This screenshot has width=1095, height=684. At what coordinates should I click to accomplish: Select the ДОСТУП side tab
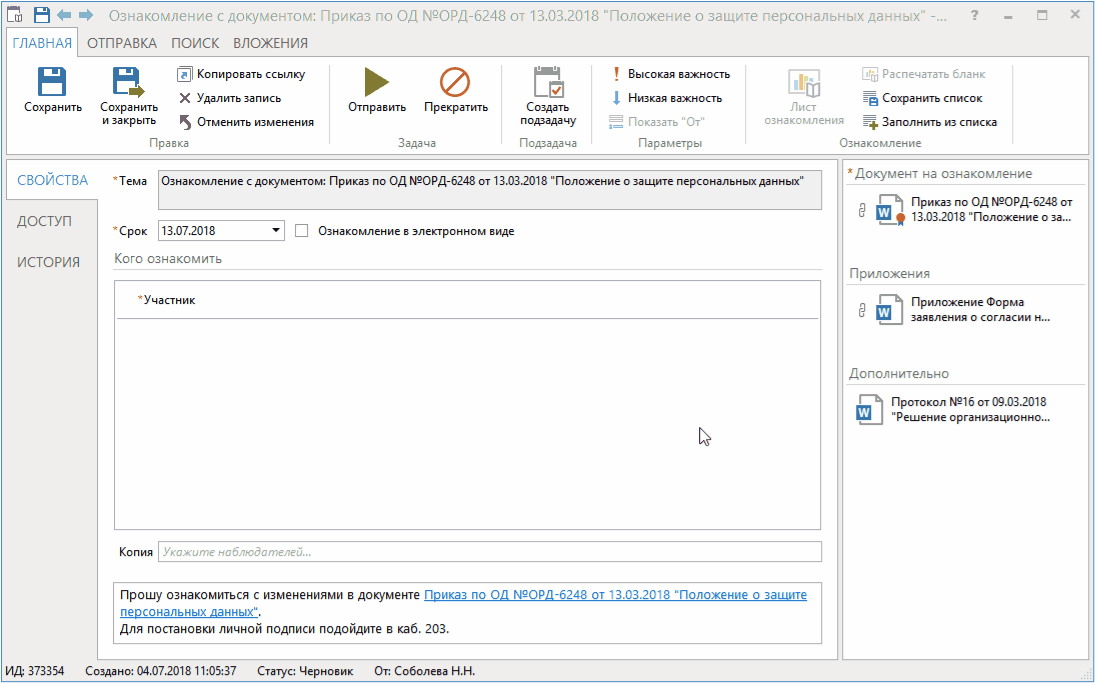(x=45, y=221)
